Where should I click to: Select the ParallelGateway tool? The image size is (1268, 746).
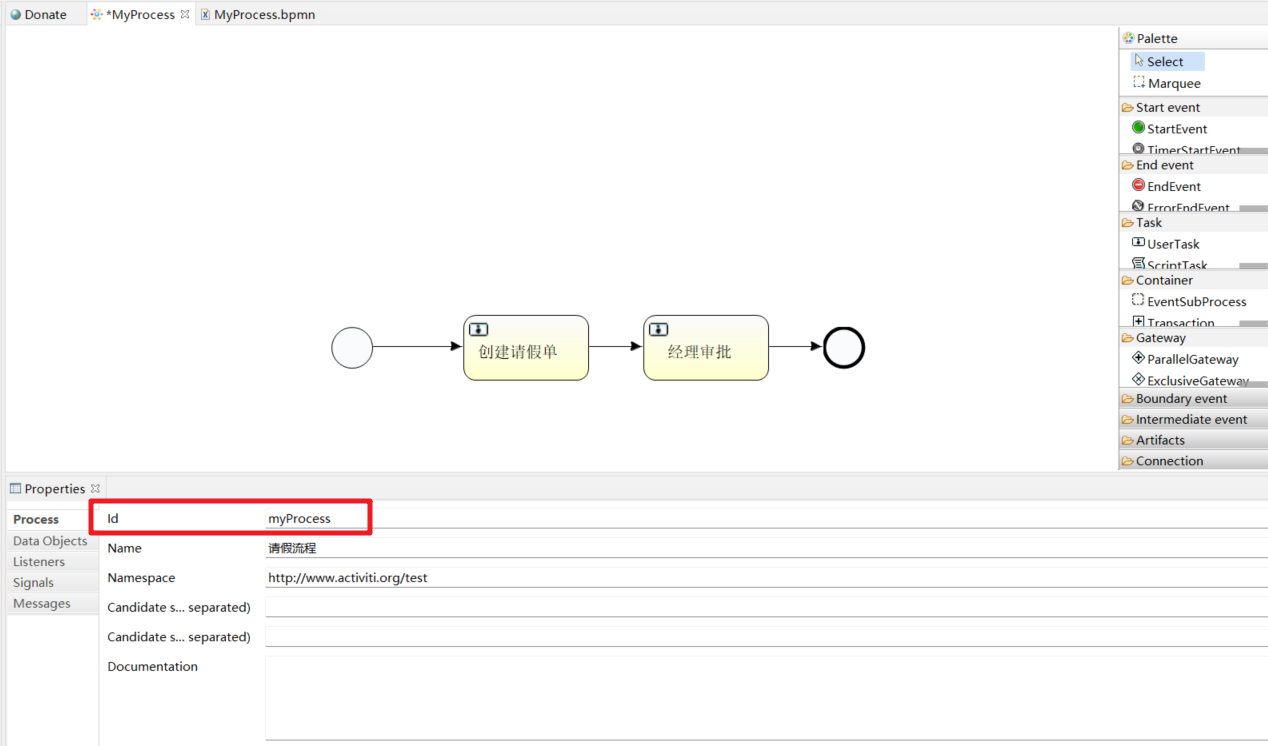pos(1190,359)
